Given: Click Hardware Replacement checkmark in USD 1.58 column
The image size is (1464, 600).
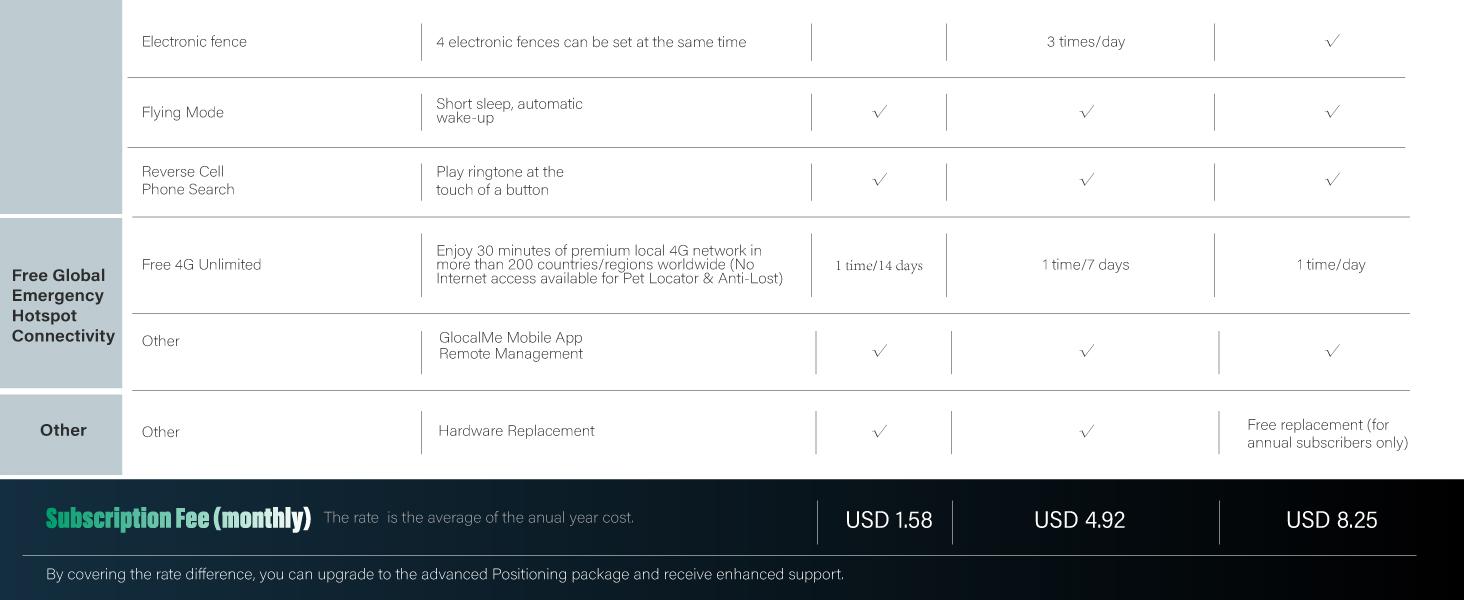Looking at the screenshot, I should pyautogui.click(x=880, y=432).
